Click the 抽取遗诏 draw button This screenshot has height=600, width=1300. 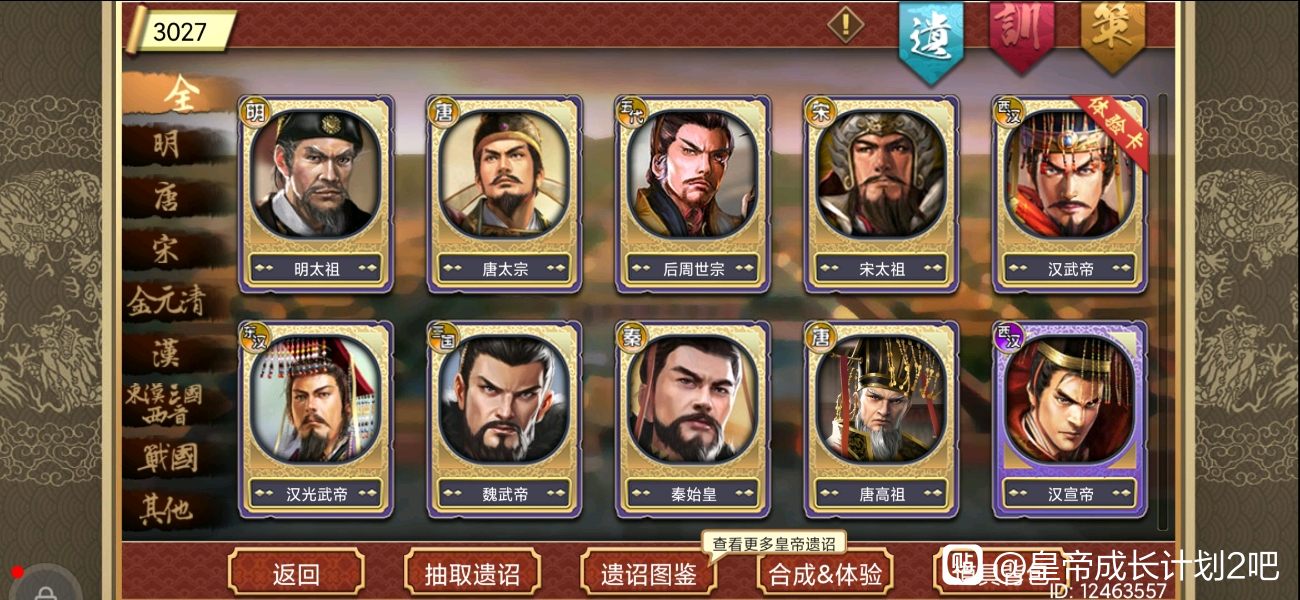click(472, 574)
